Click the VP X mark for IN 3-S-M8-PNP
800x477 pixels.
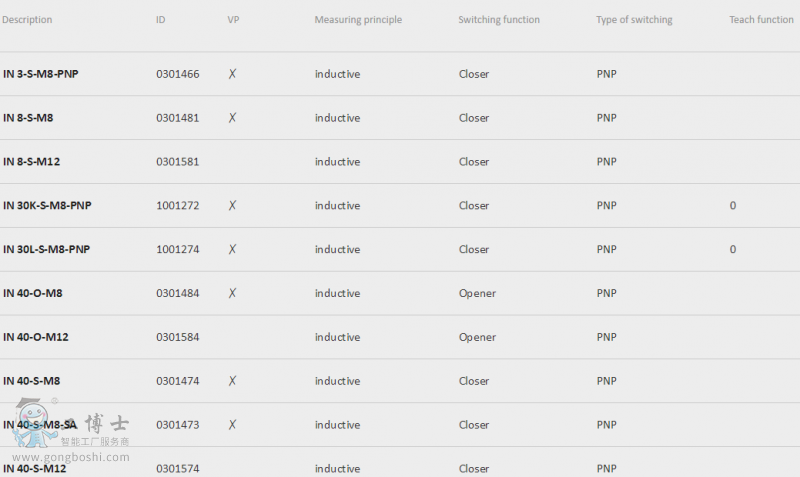(232, 74)
